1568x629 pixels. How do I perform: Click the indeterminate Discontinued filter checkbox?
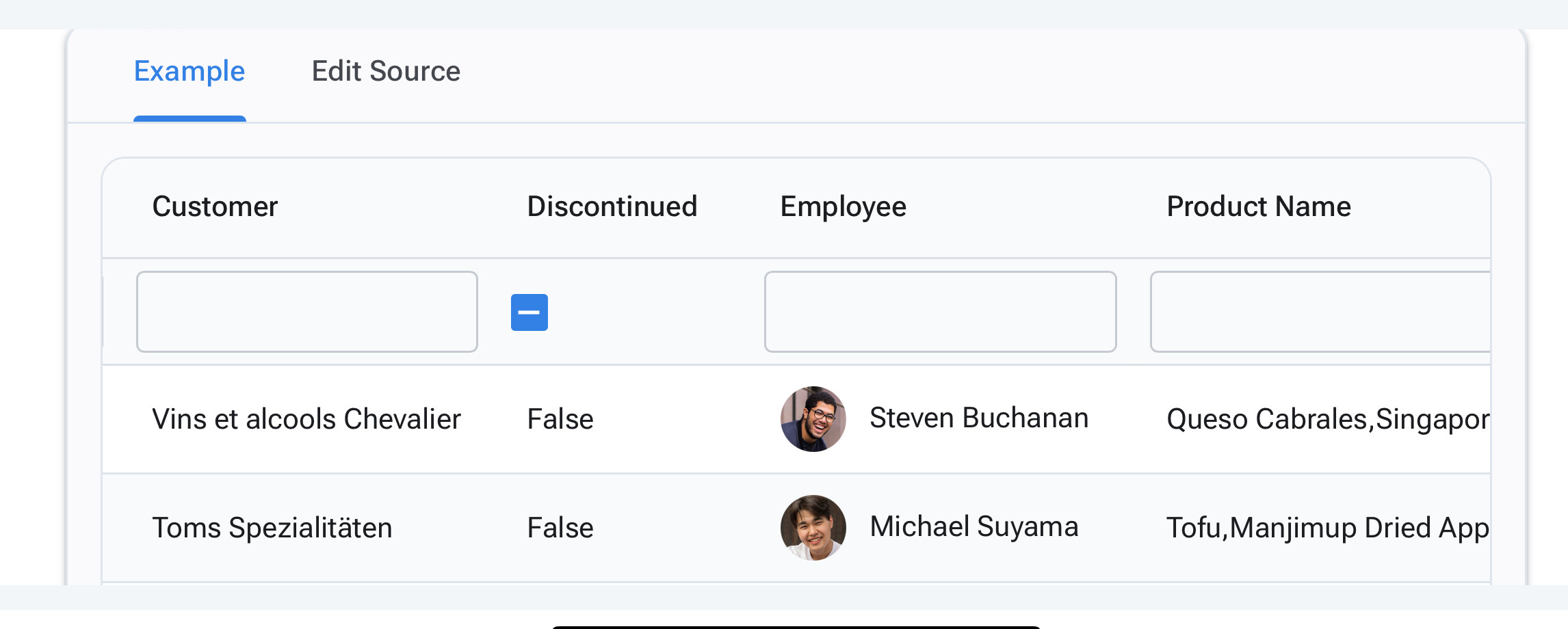pos(529,311)
